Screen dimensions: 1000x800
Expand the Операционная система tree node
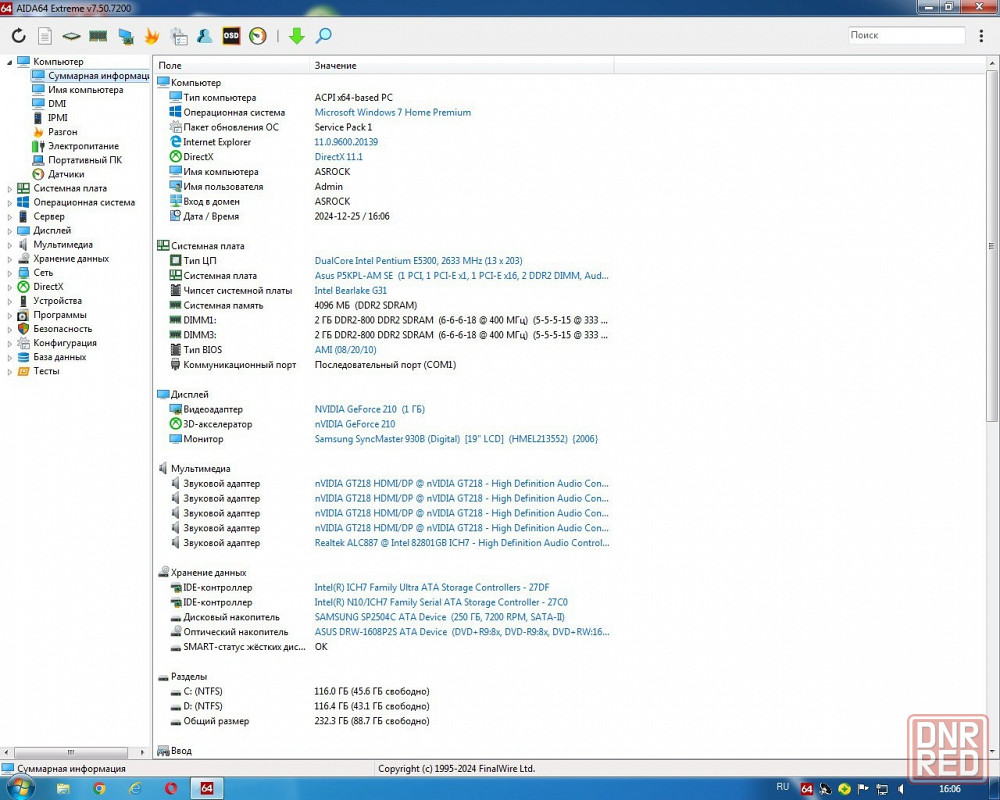9,203
